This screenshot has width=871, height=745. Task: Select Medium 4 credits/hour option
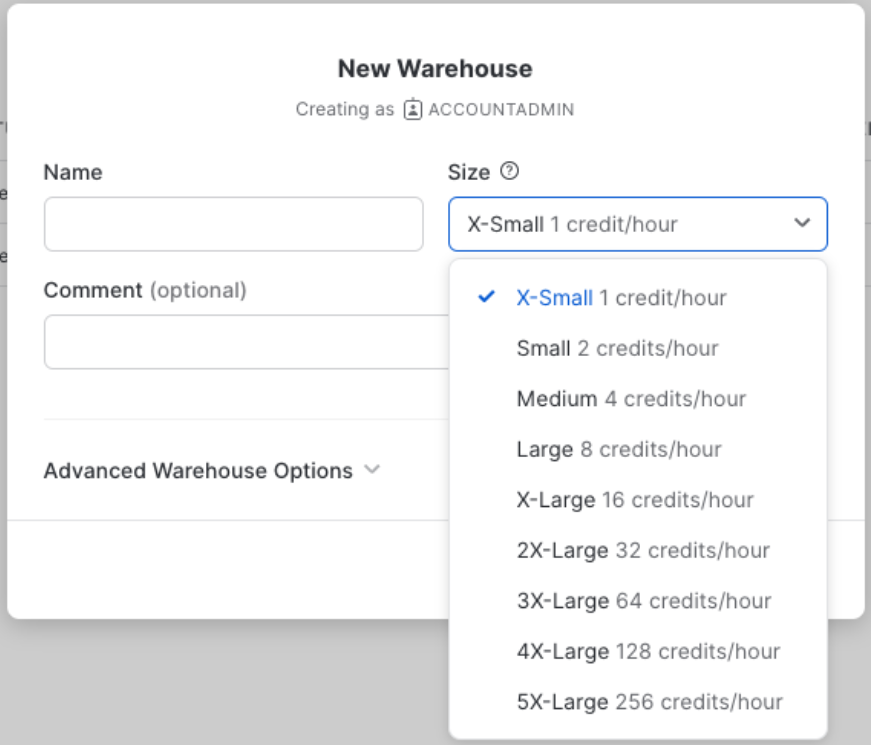(x=630, y=399)
